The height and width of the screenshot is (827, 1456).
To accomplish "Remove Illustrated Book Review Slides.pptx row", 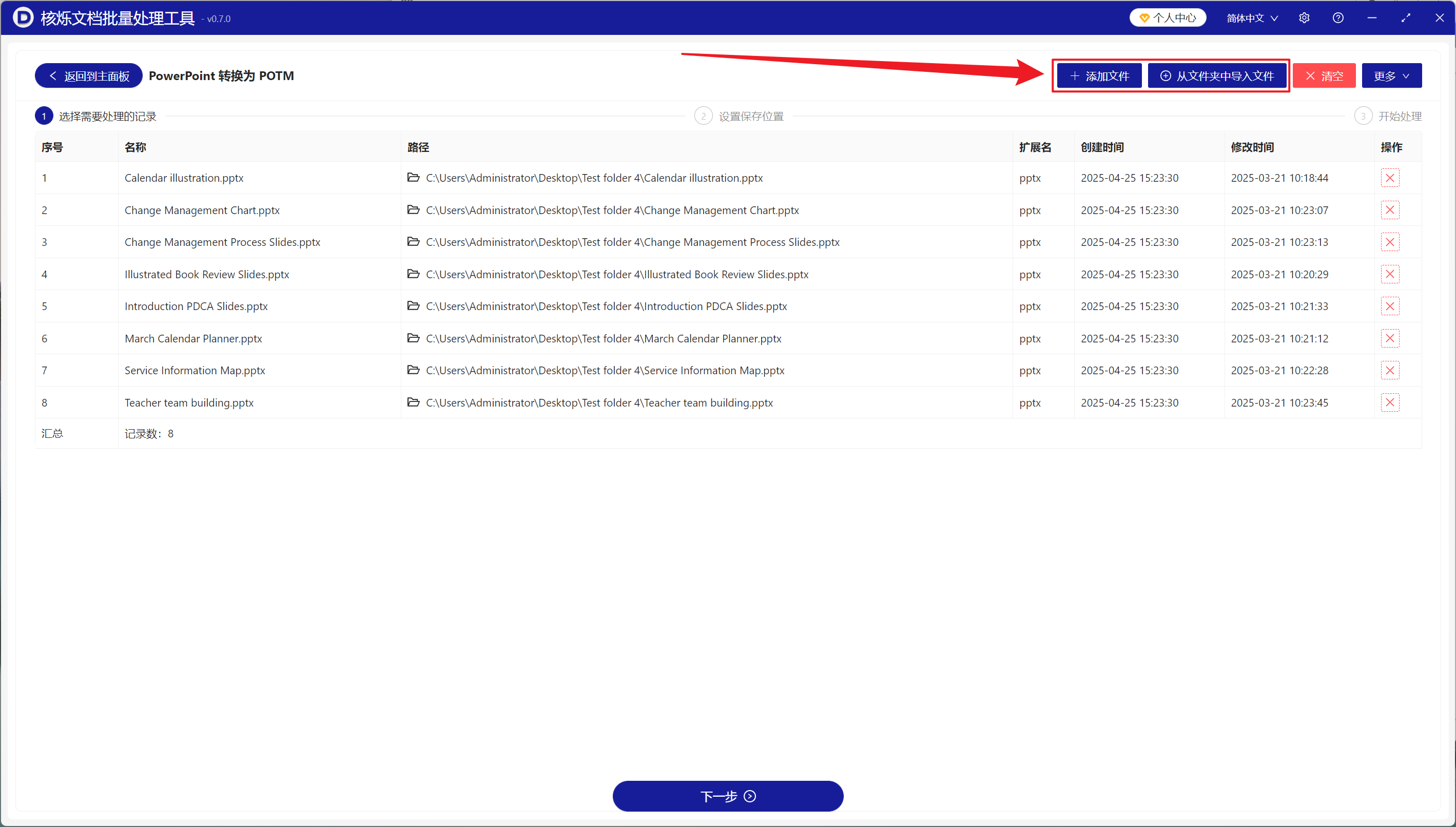I will click(1390, 274).
